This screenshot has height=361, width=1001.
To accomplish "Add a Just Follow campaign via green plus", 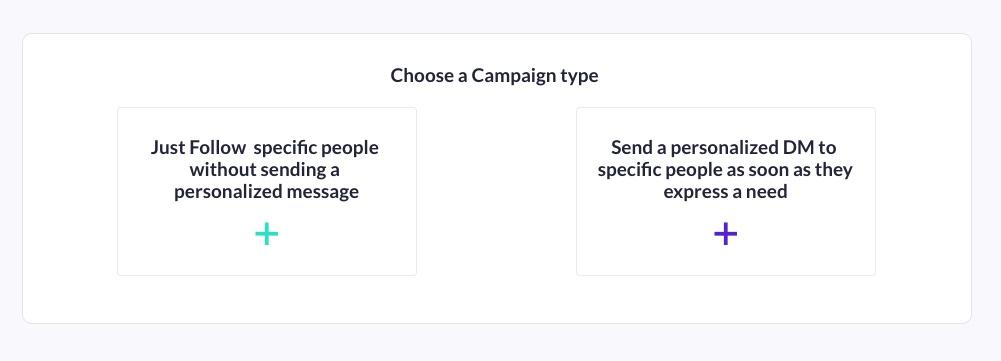I will [x=266, y=234].
